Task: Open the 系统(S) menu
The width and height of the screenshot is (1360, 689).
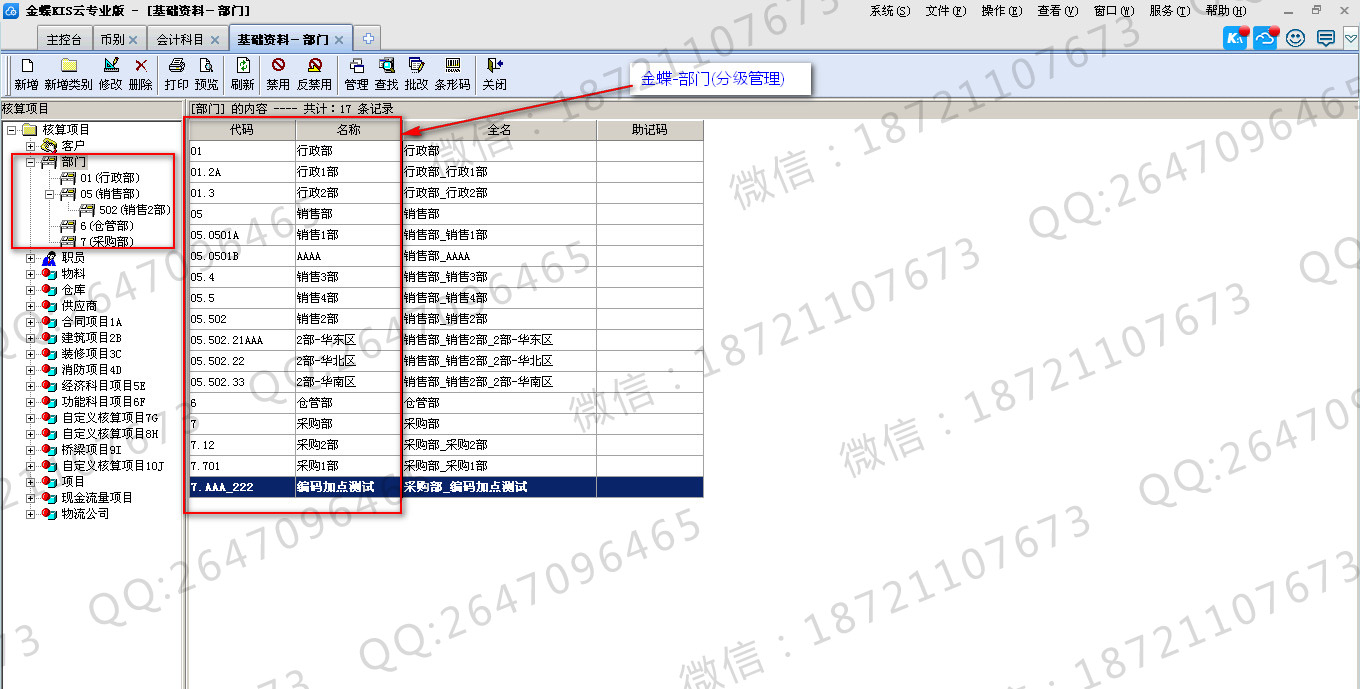Action: tap(889, 11)
